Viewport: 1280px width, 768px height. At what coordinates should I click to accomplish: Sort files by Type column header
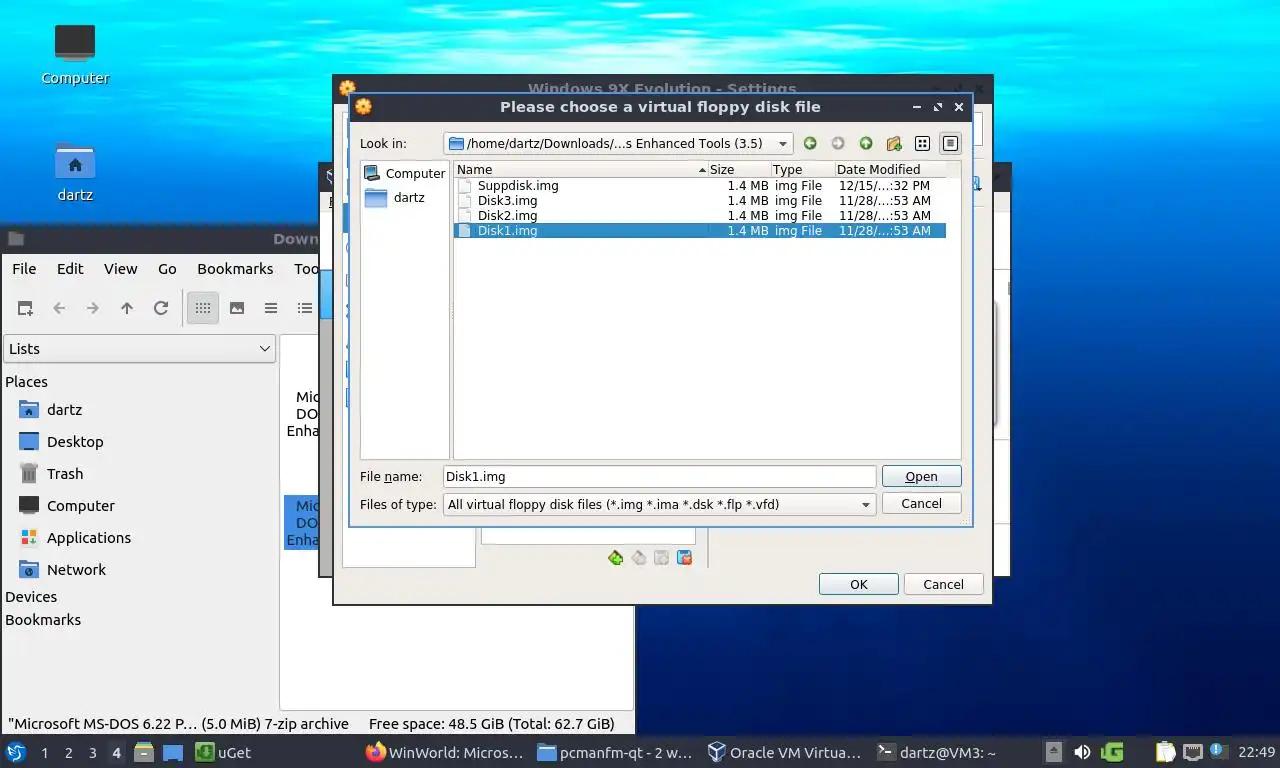coord(802,169)
